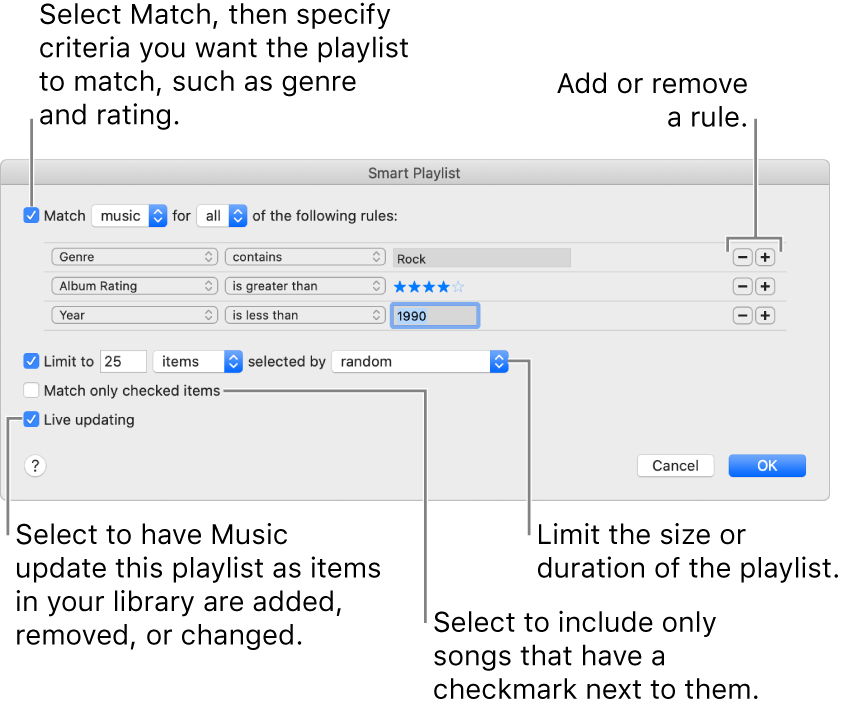Open the Smart Playlist help

(35, 466)
